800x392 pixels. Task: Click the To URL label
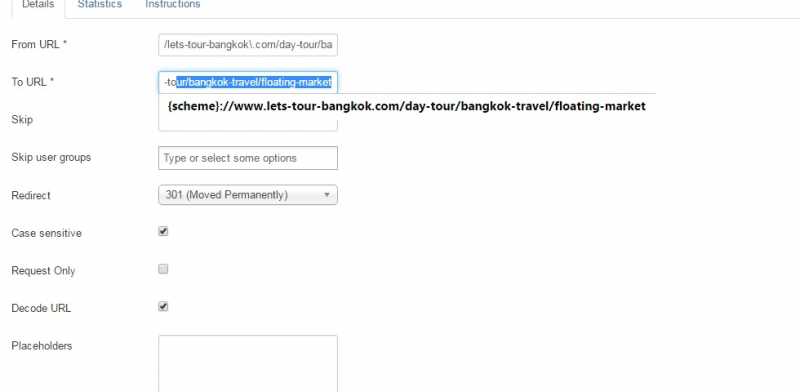(33, 82)
